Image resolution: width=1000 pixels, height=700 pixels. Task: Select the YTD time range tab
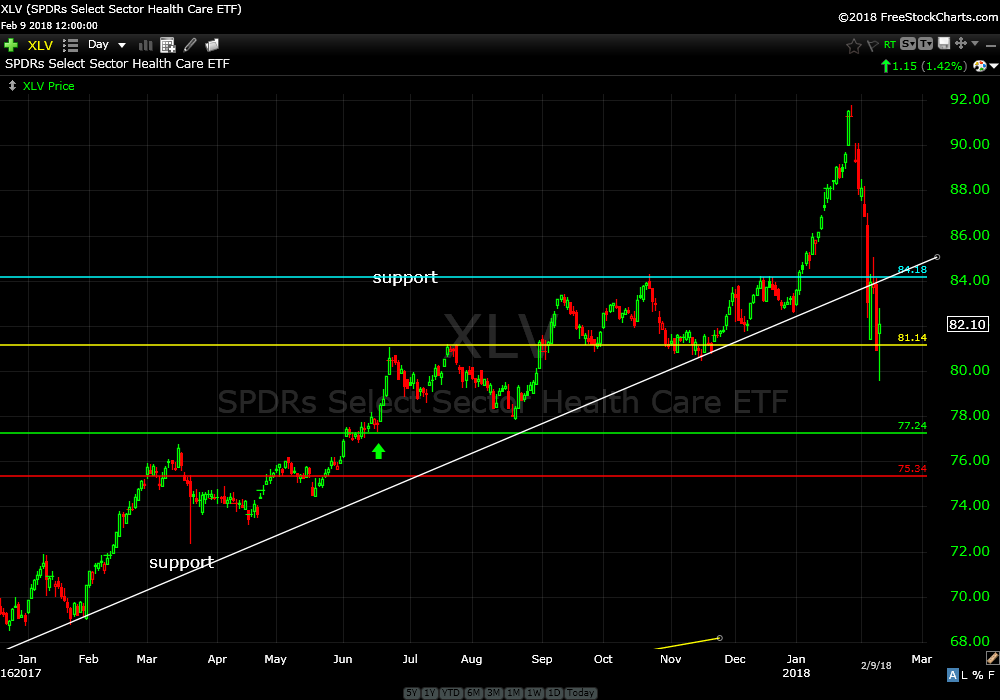[x=449, y=693]
